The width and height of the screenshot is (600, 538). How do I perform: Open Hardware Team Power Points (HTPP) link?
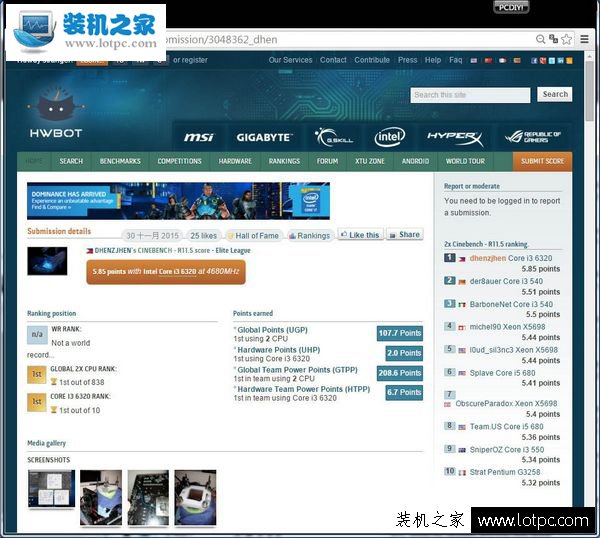pos(304,389)
